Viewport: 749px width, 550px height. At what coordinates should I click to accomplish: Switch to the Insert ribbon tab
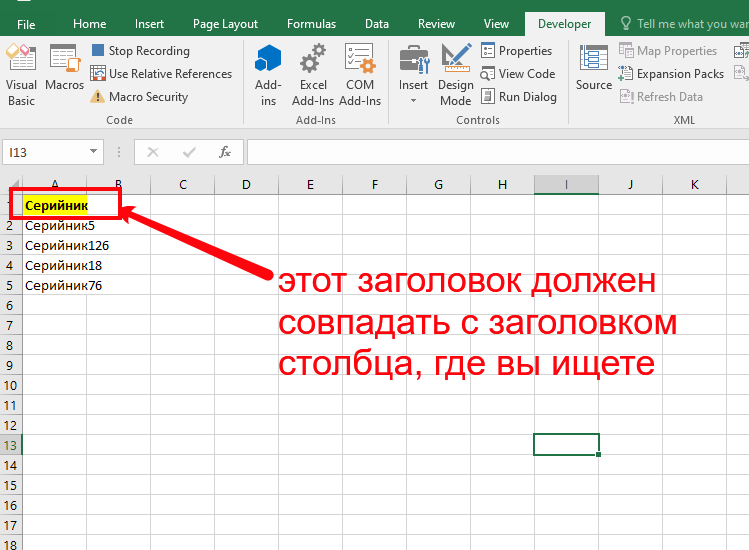pos(149,24)
